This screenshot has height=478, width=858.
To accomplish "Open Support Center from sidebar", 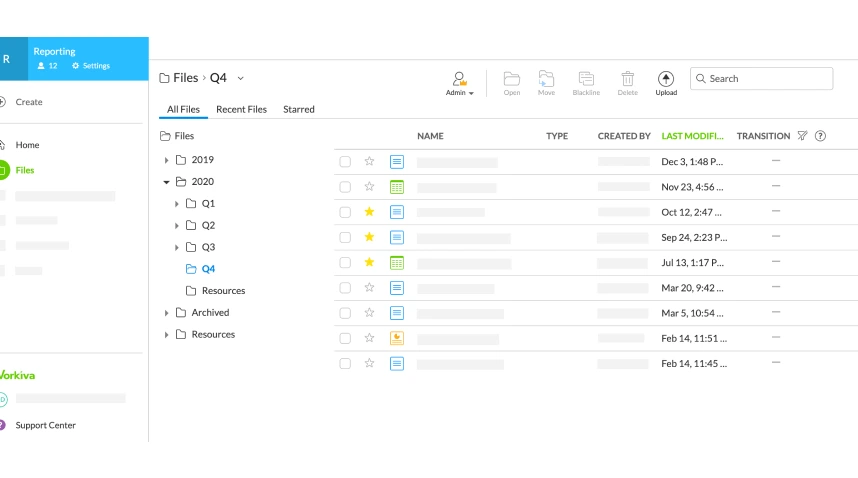I will pos(45,425).
